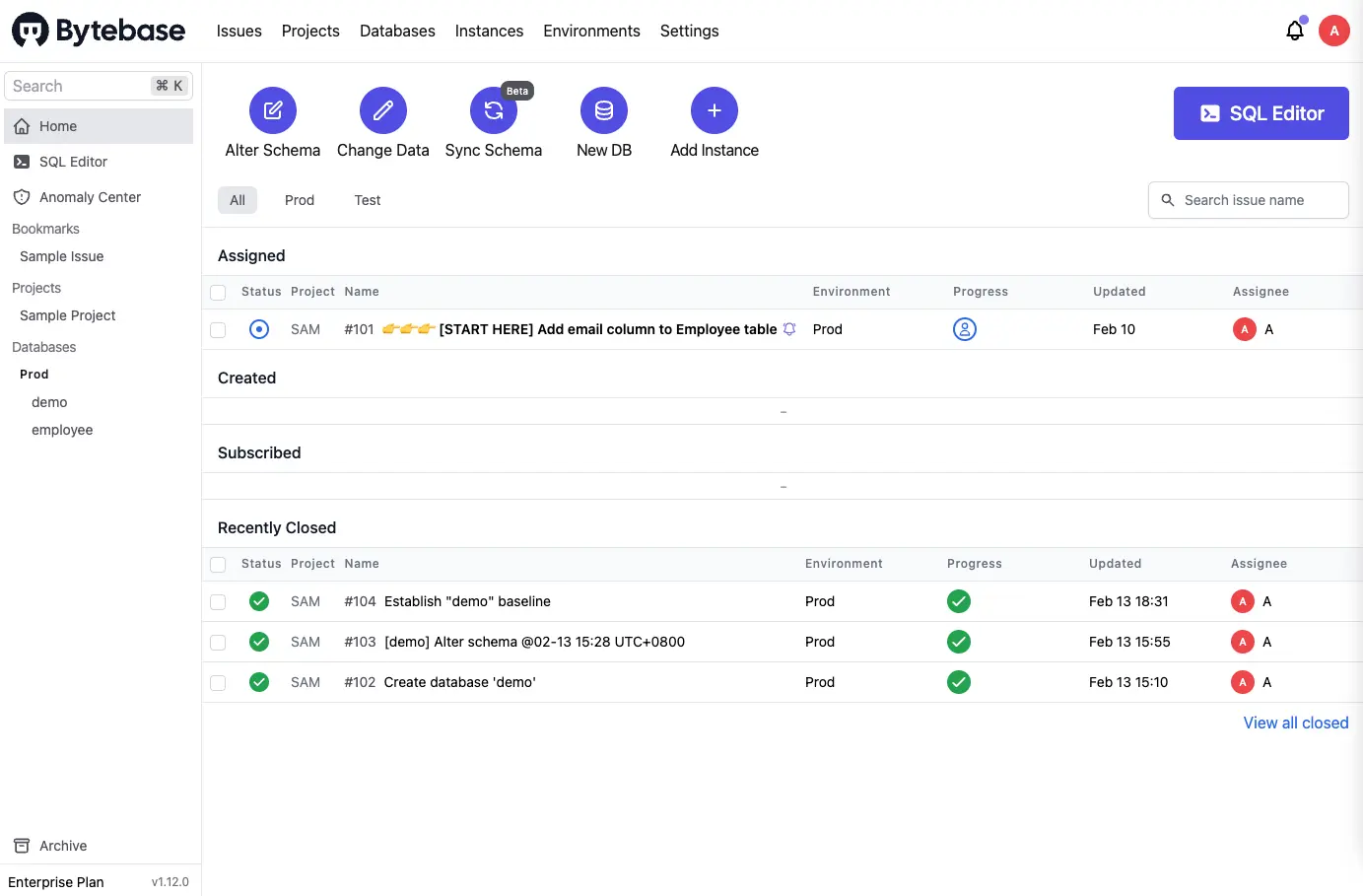Click Feb 13 15:55 updated cell
1363x896 pixels.
[1129, 642]
